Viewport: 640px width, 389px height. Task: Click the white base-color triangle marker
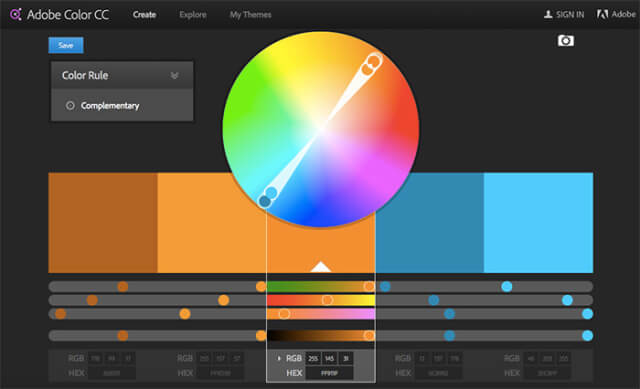(x=321, y=267)
